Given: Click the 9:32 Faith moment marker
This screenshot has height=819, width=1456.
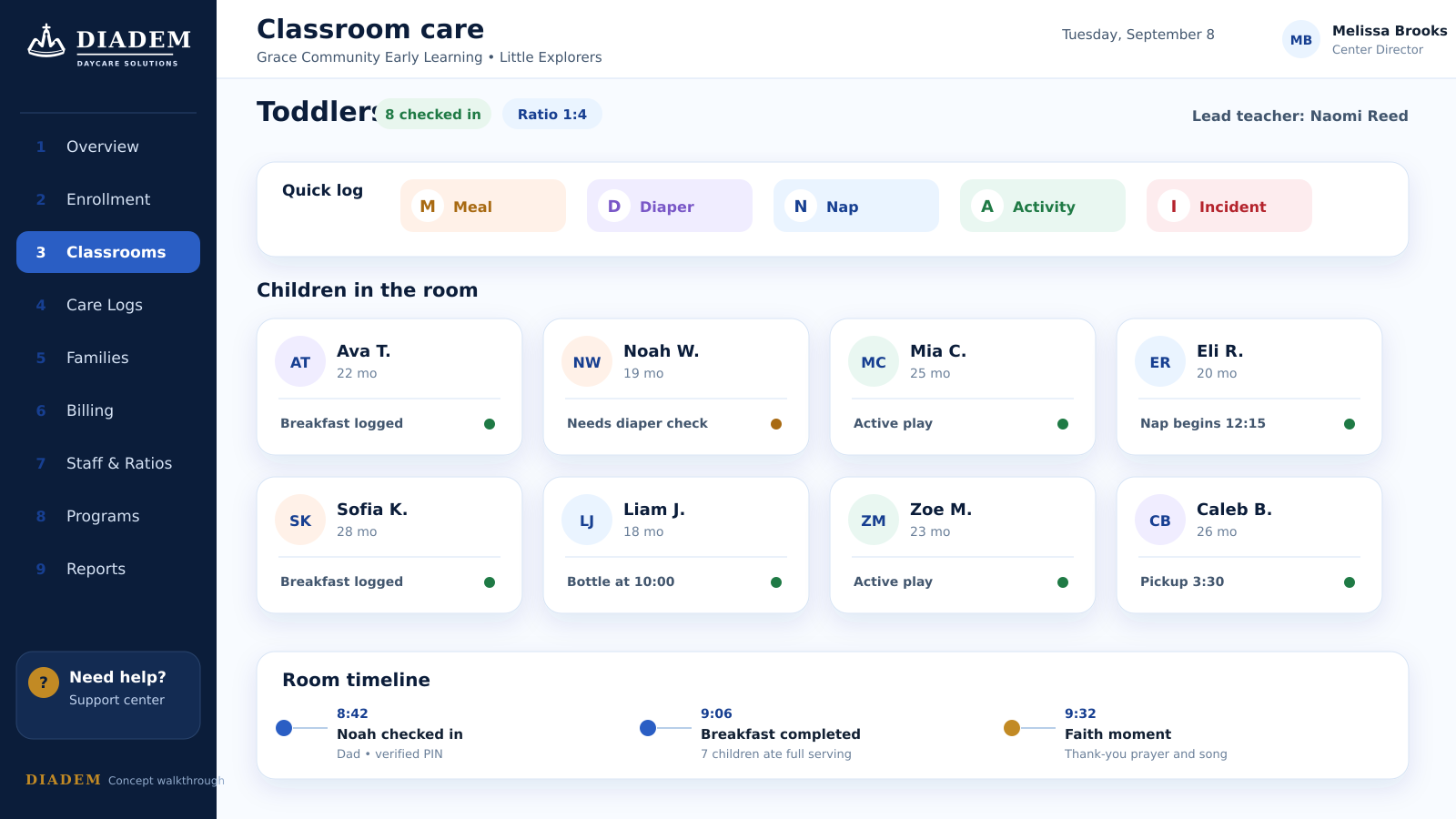Looking at the screenshot, I should click(x=1012, y=728).
